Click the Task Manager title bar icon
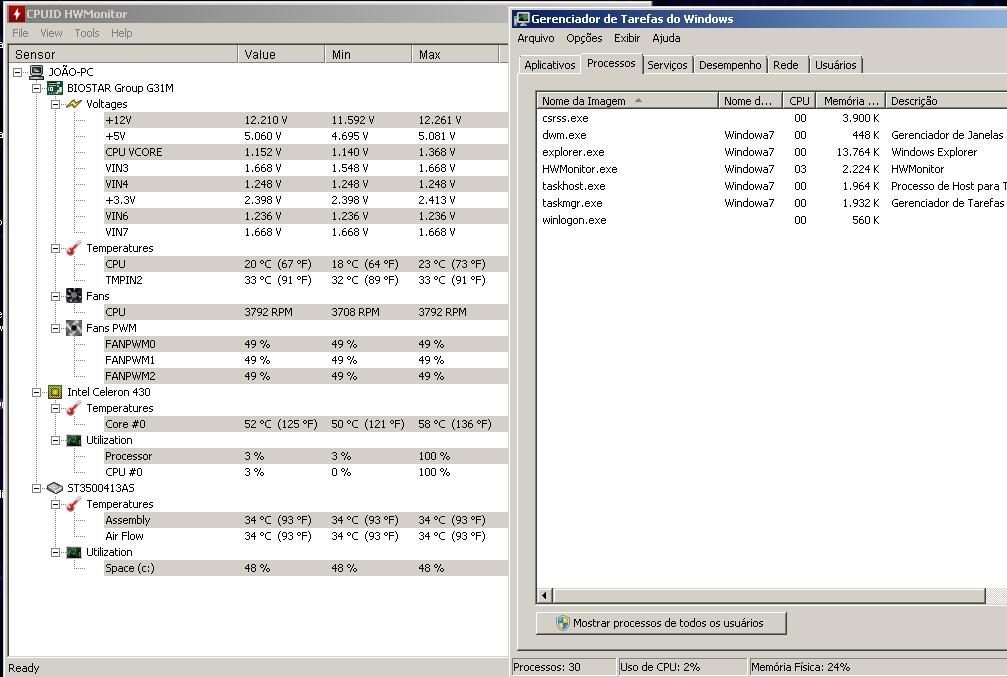 522,19
